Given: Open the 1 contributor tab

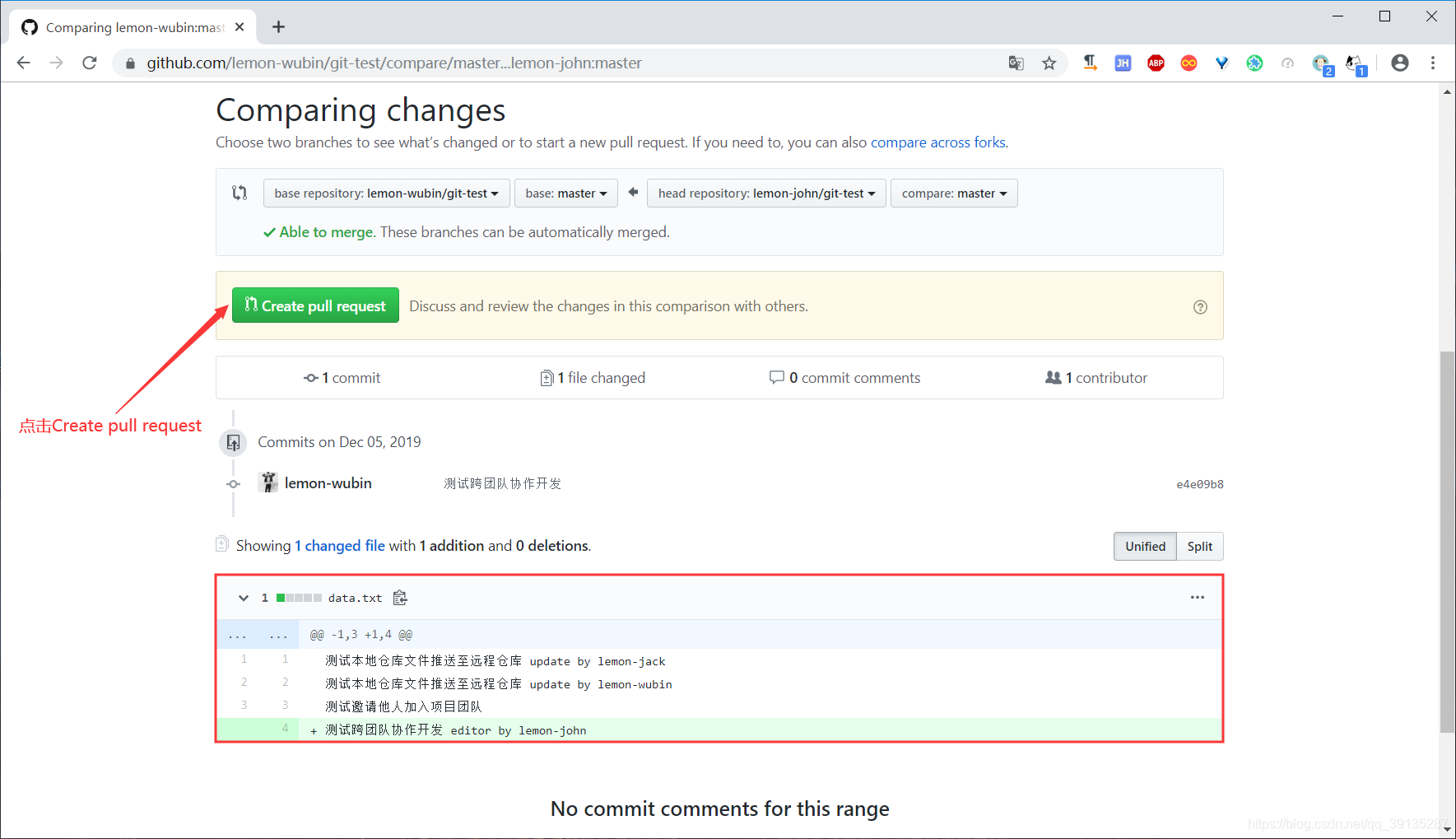Looking at the screenshot, I should point(1096,378).
